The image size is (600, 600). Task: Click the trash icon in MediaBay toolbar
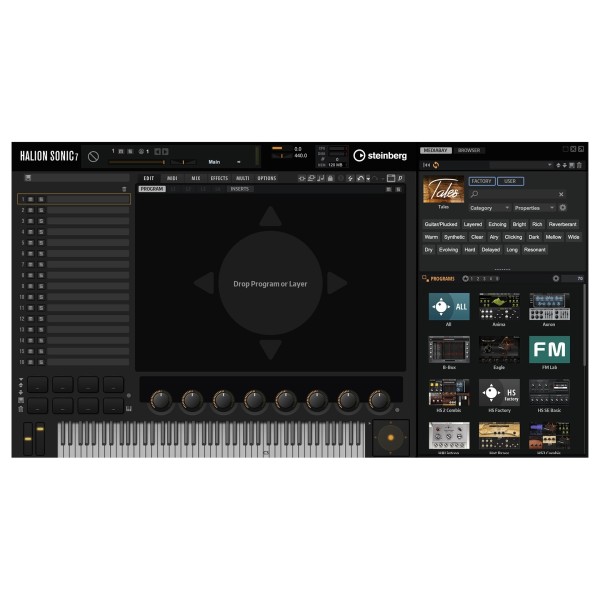[579, 165]
